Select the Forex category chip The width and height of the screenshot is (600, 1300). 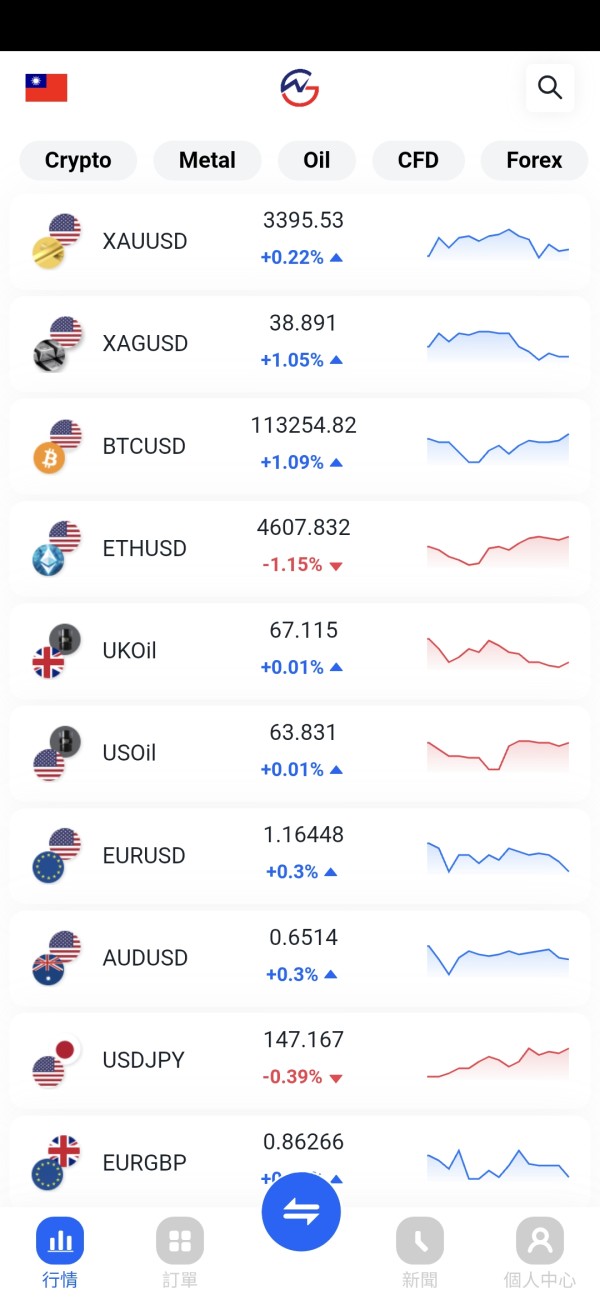point(534,160)
